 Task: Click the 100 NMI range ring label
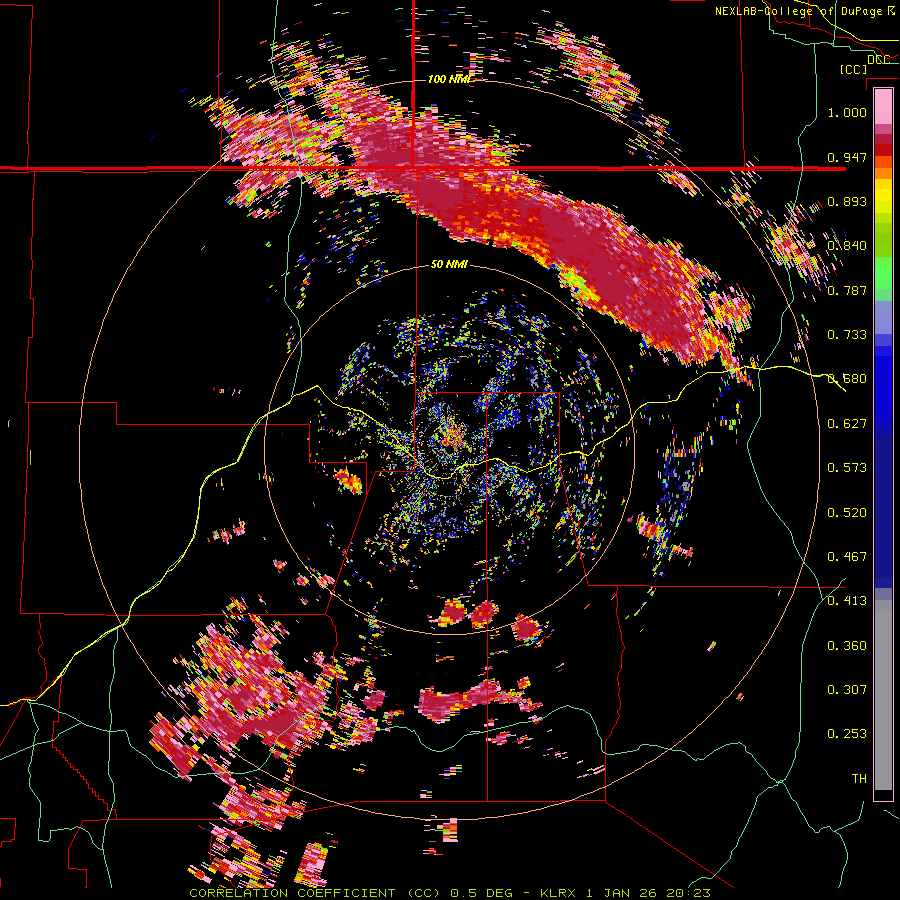pyautogui.click(x=449, y=79)
